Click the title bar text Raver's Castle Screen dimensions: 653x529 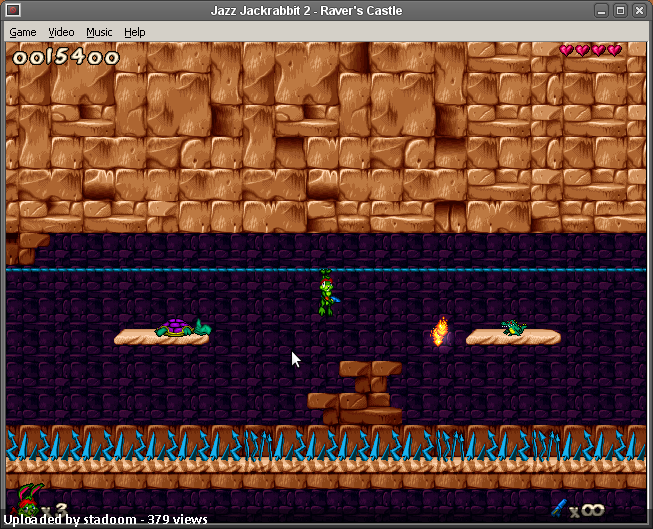[x=361, y=10]
